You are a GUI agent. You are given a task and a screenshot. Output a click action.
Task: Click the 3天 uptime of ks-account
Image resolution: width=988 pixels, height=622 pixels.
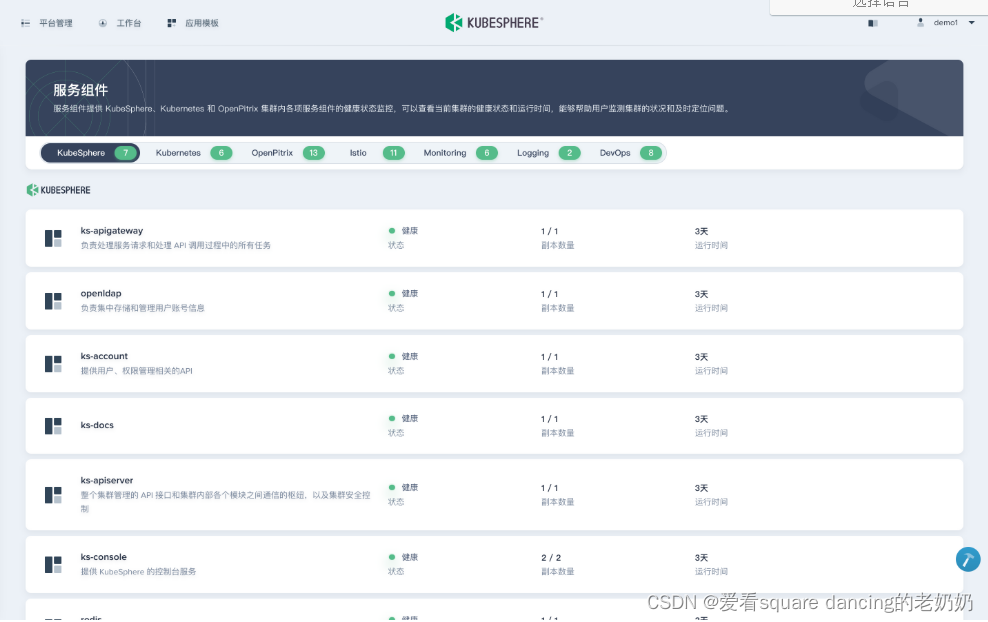(x=701, y=357)
